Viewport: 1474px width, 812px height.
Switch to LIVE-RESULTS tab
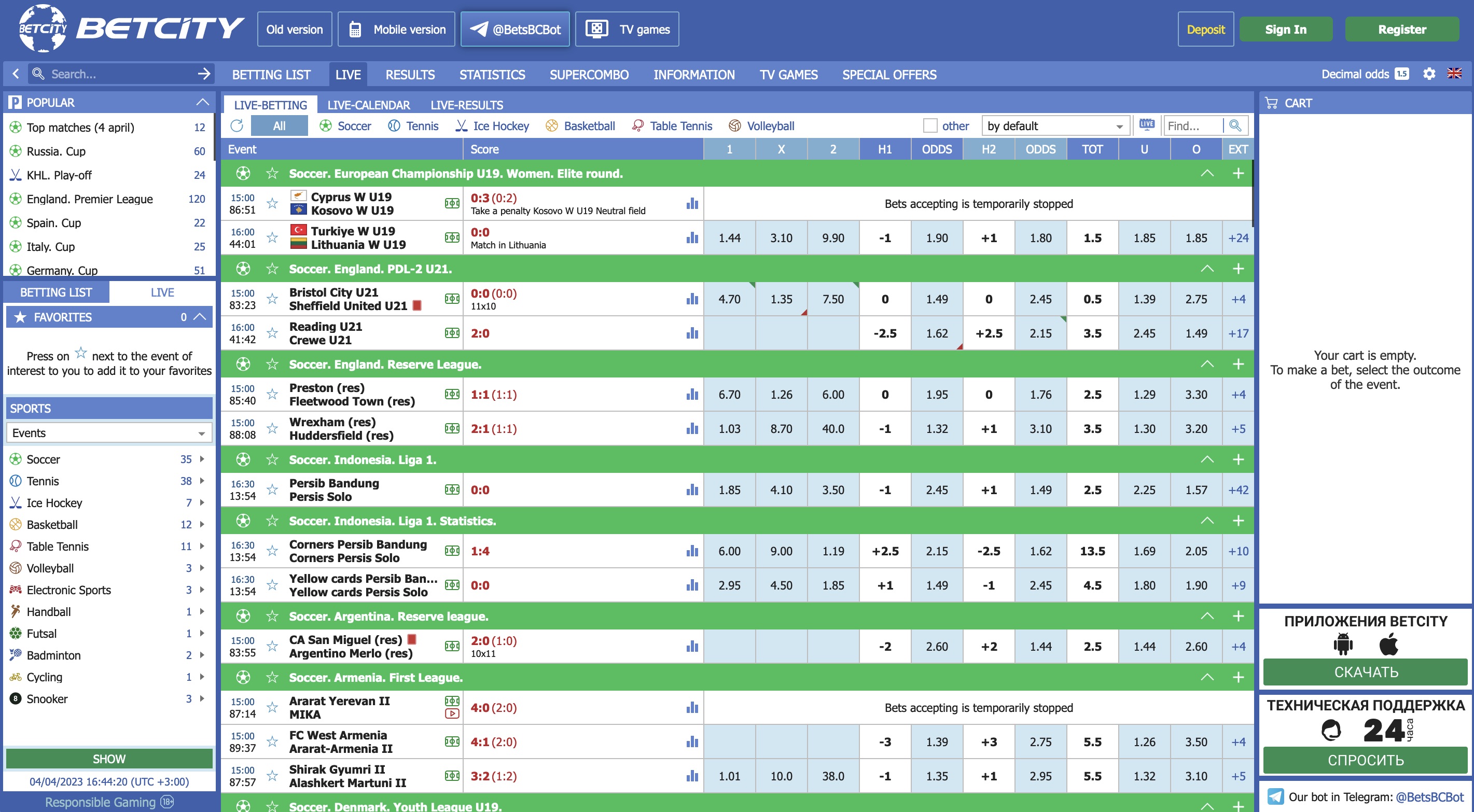pos(466,105)
